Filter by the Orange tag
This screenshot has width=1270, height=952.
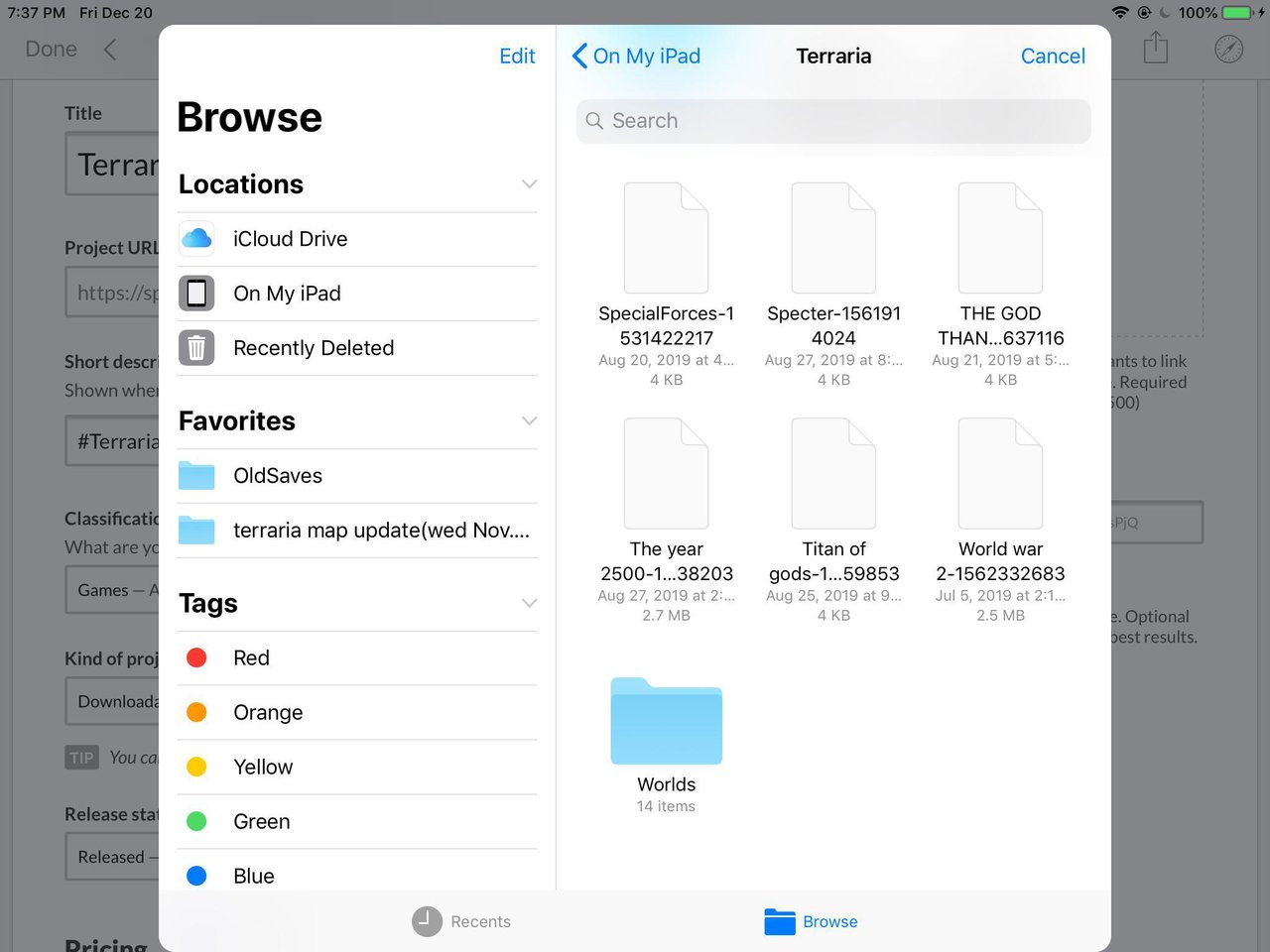click(357, 713)
